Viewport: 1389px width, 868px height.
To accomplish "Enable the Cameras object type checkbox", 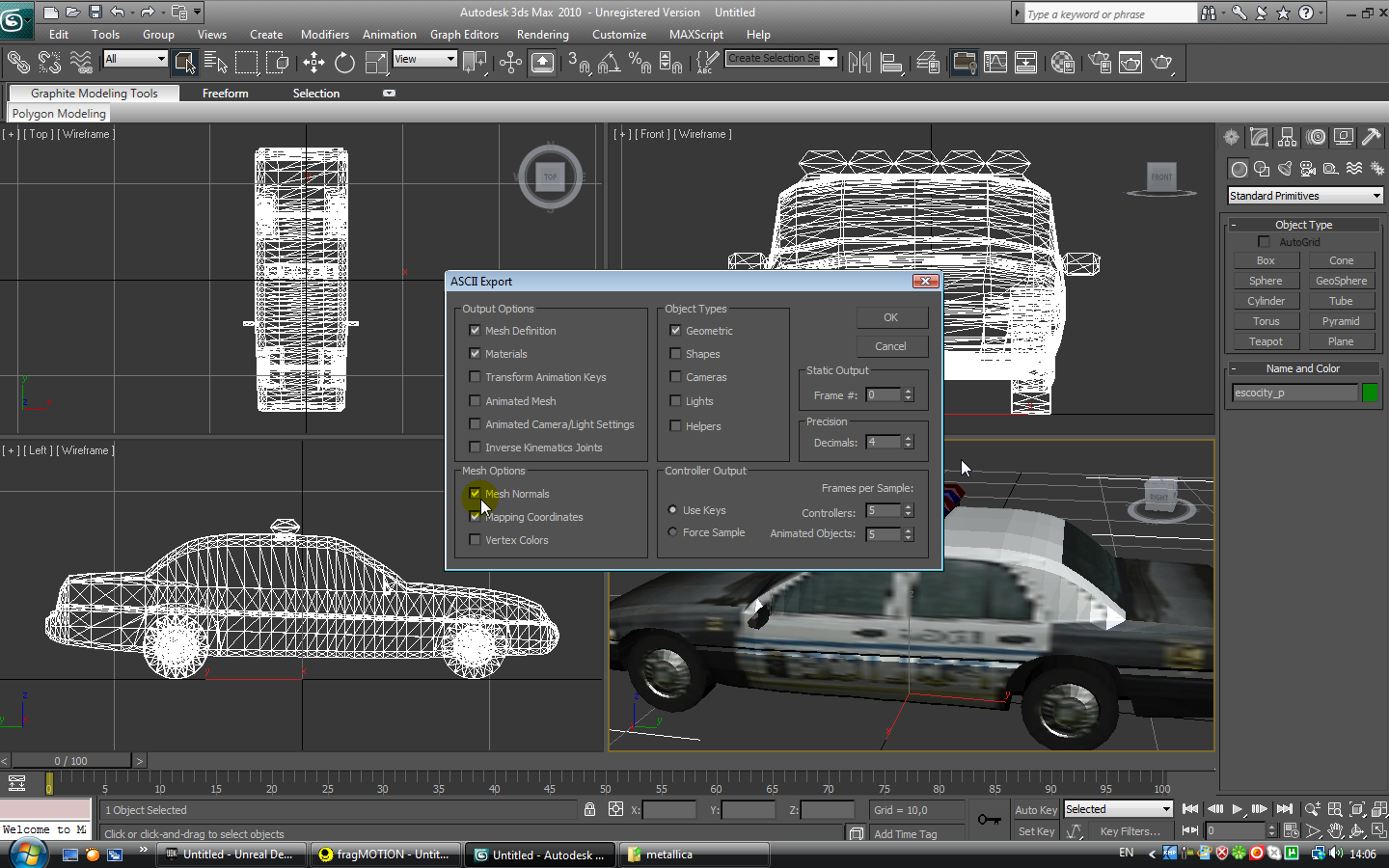I will tap(675, 377).
